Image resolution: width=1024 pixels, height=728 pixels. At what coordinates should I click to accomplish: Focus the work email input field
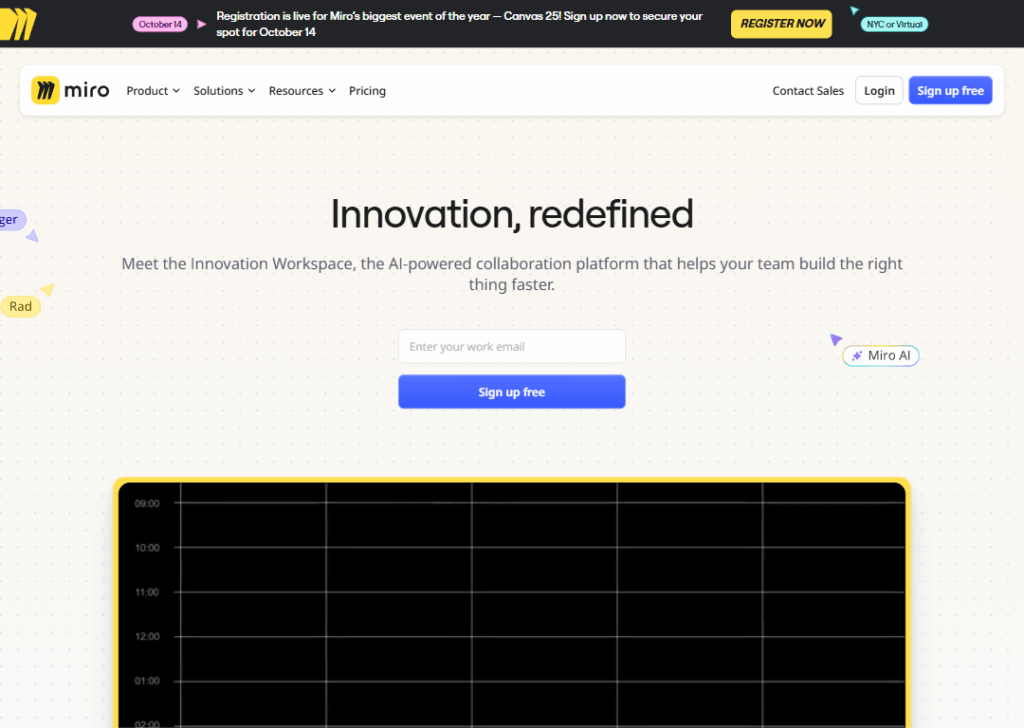[511, 347]
